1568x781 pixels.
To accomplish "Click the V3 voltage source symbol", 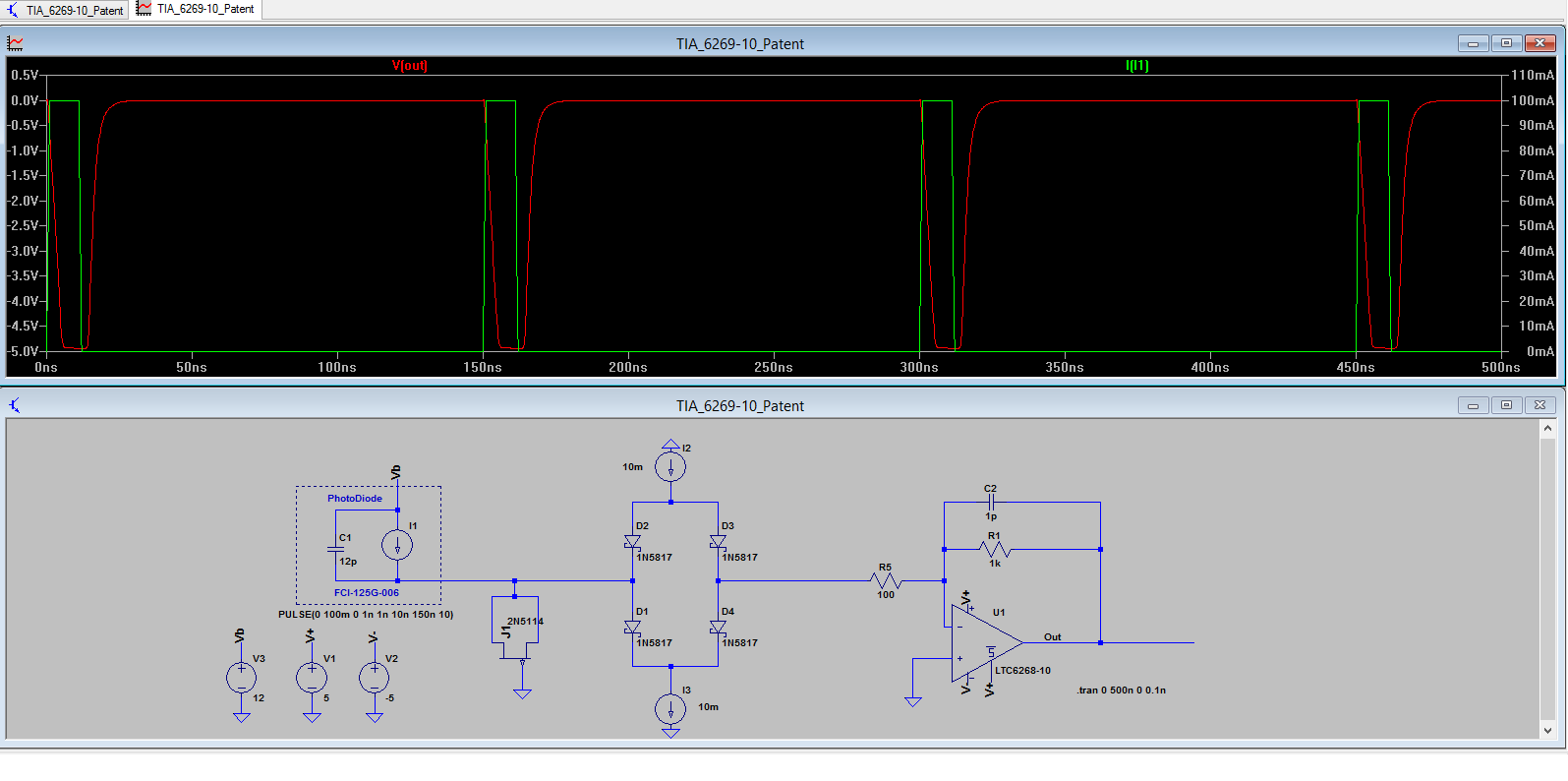I will (x=241, y=677).
